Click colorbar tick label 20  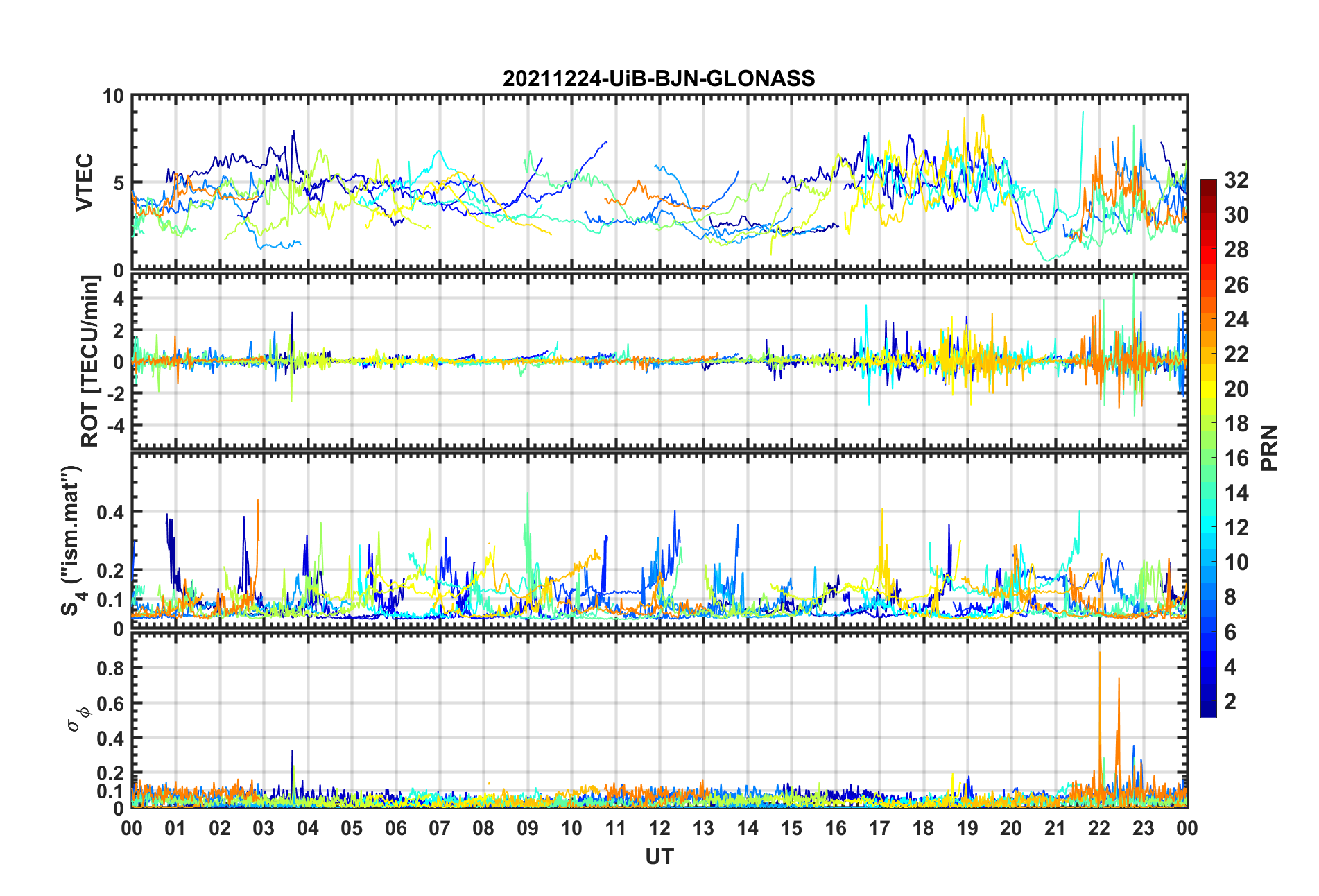(1236, 388)
